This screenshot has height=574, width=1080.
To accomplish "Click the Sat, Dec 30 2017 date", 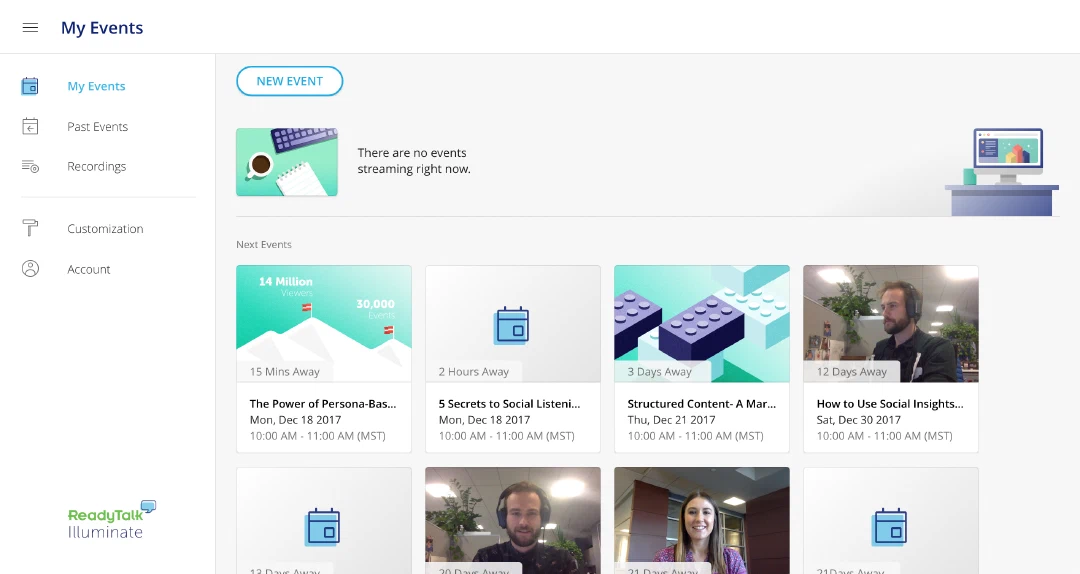I will (858, 420).
